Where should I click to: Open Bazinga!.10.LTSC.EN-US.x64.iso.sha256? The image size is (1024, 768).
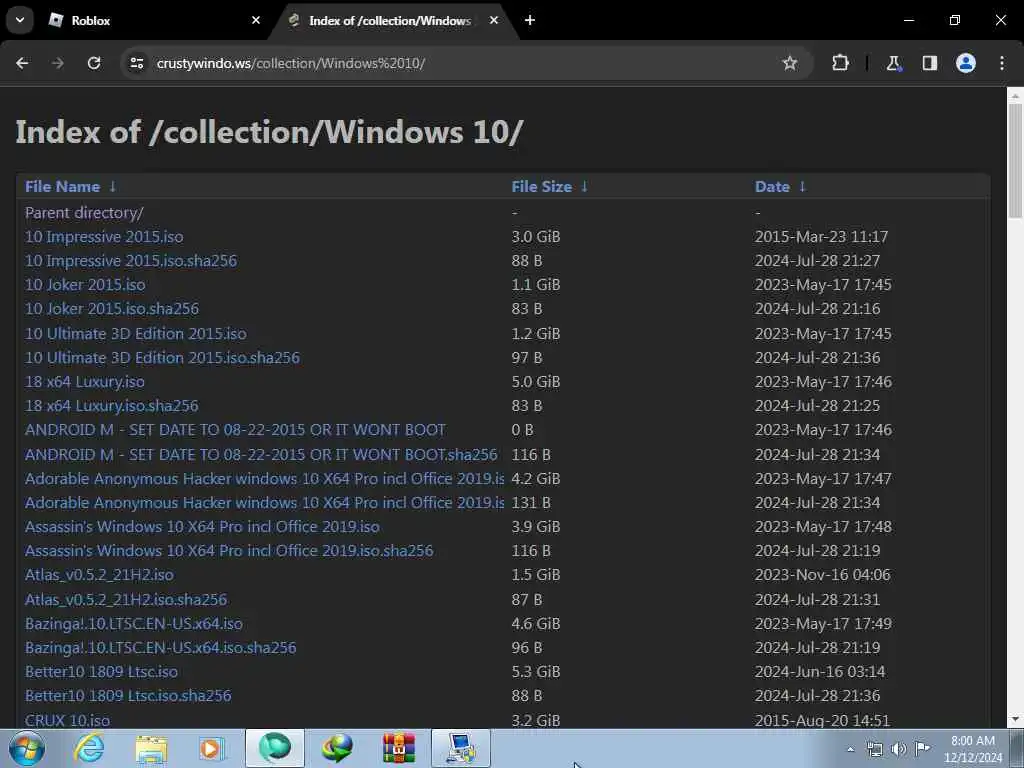coord(161,648)
